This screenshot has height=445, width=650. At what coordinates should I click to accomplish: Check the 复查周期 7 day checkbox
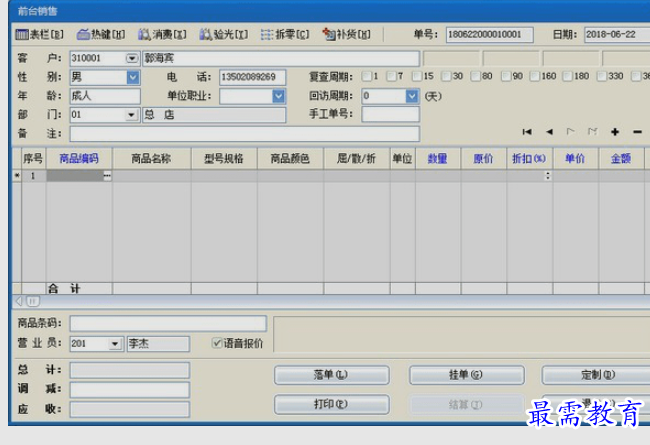pos(391,76)
